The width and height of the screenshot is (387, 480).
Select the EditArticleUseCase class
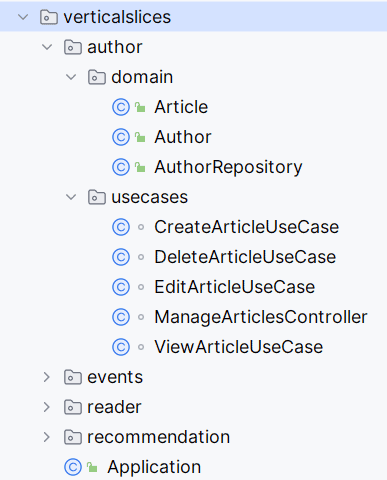(234, 287)
